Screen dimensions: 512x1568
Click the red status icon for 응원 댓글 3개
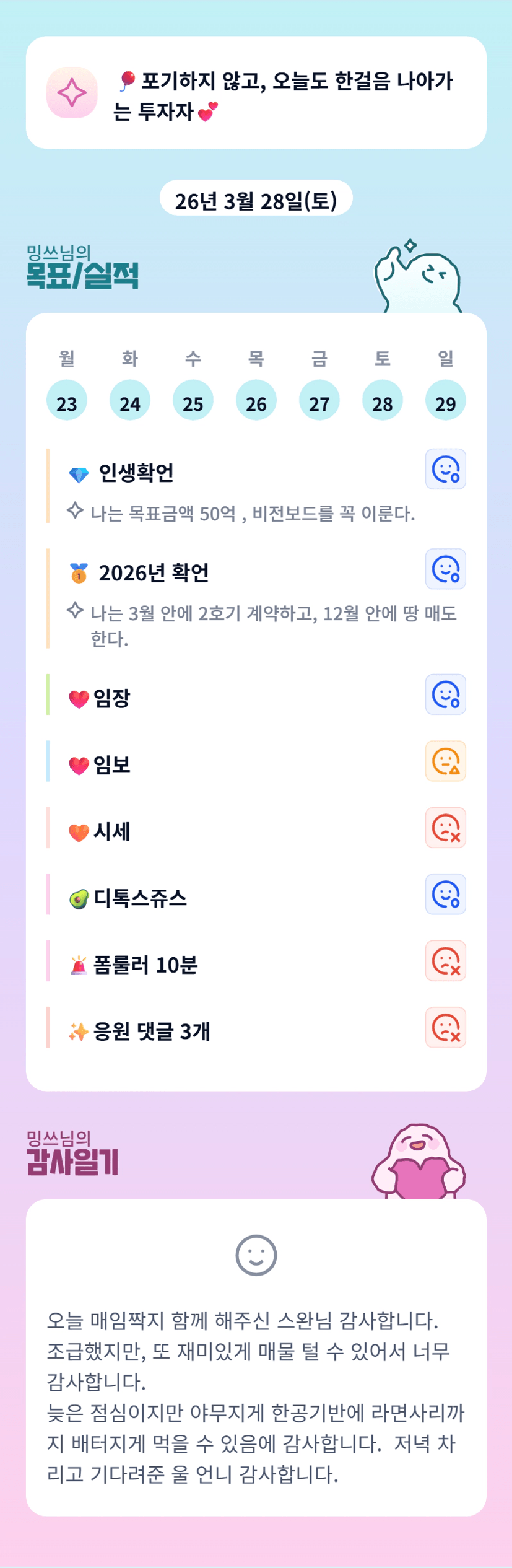click(x=445, y=1028)
